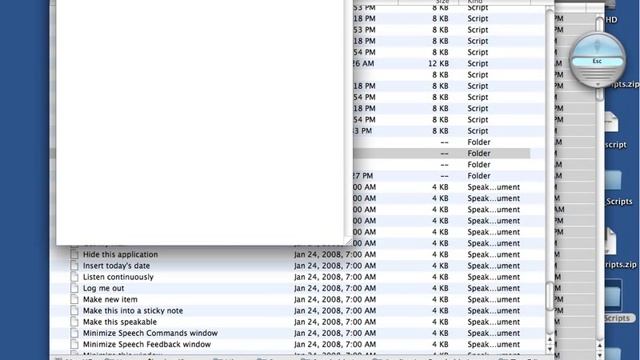Click the 4 KB size for Make new item
This screenshot has width=640, height=360.
[x=440, y=300]
